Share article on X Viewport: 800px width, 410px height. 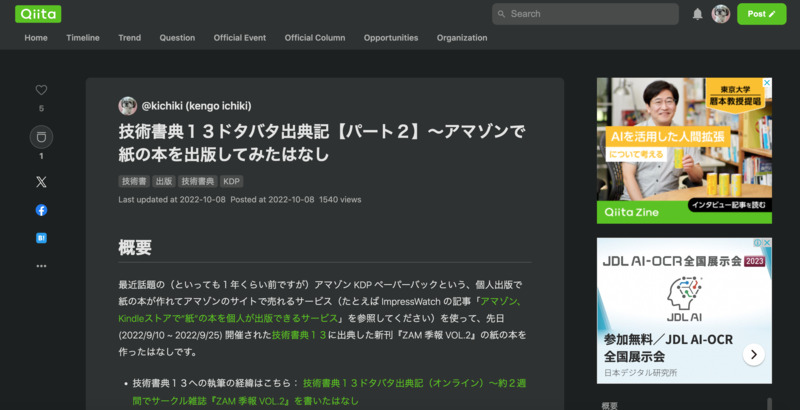41,182
